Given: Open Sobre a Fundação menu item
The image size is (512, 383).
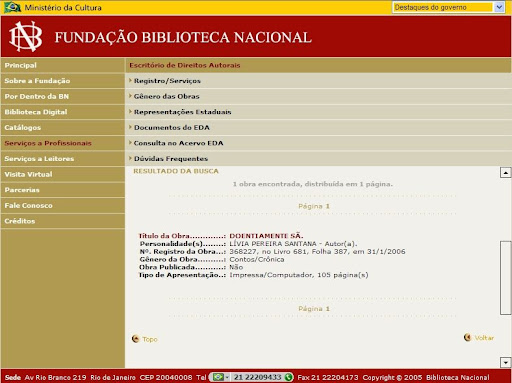Looking at the screenshot, I should (x=63, y=81).
